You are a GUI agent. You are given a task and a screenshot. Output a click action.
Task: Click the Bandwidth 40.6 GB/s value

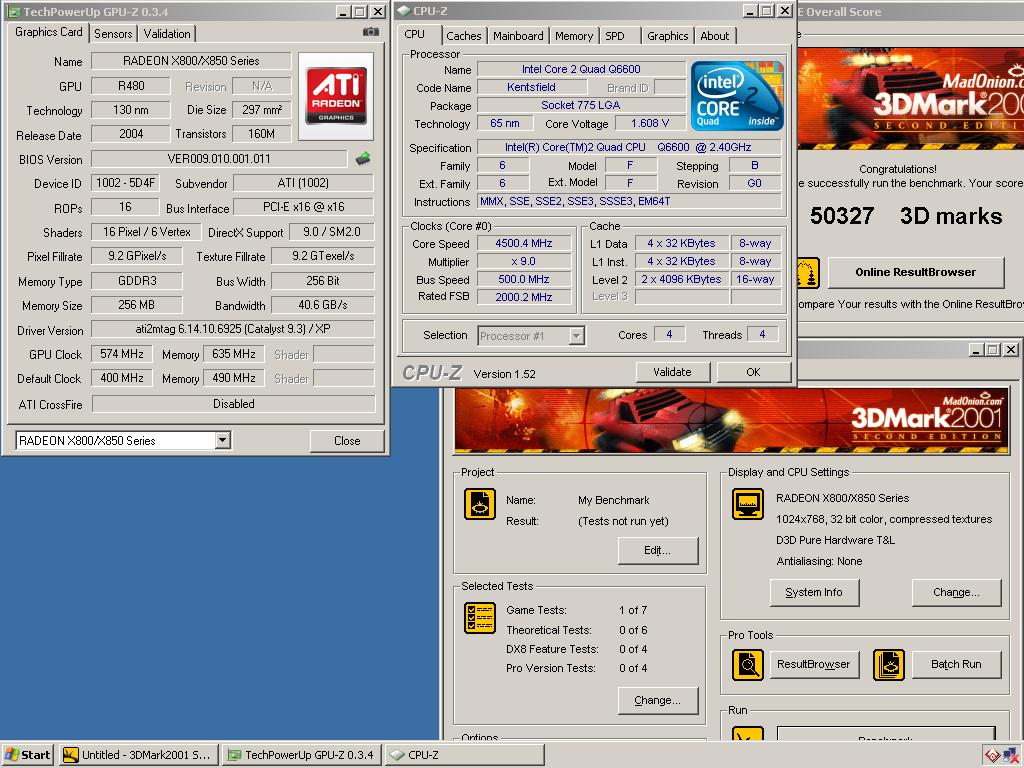pyautogui.click(x=323, y=304)
